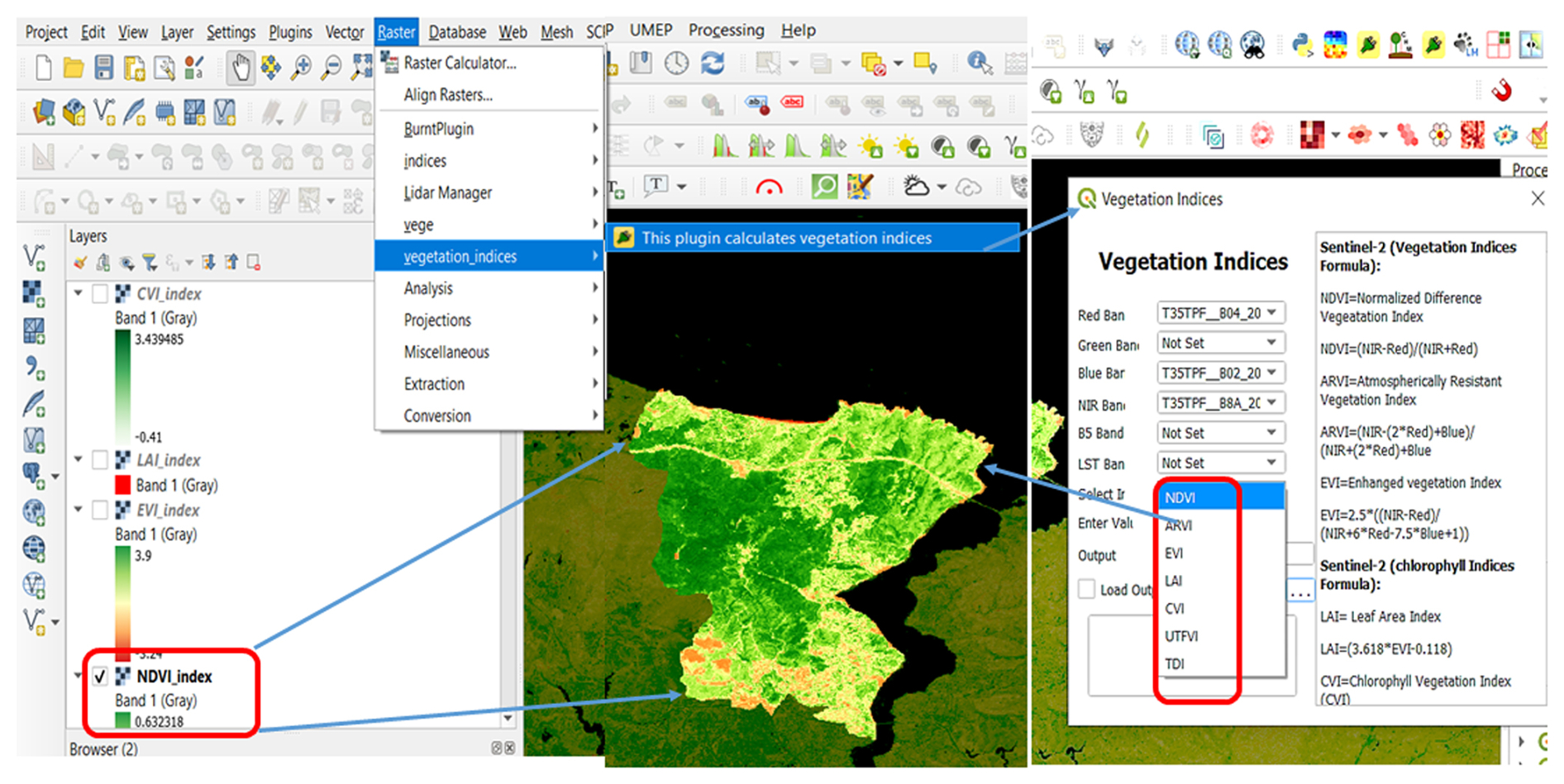Click the red LAI_index color swatch
1564x784 pixels.
[x=122, y=485]
